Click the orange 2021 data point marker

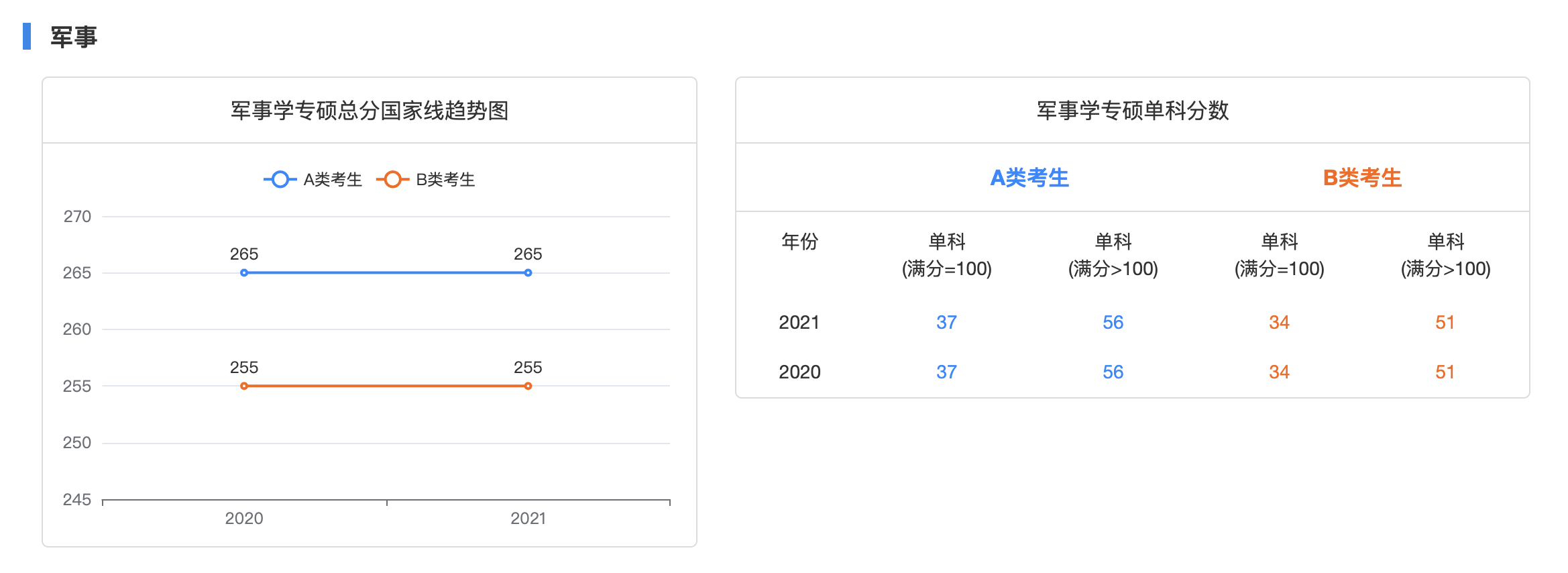tap(528, 386)
